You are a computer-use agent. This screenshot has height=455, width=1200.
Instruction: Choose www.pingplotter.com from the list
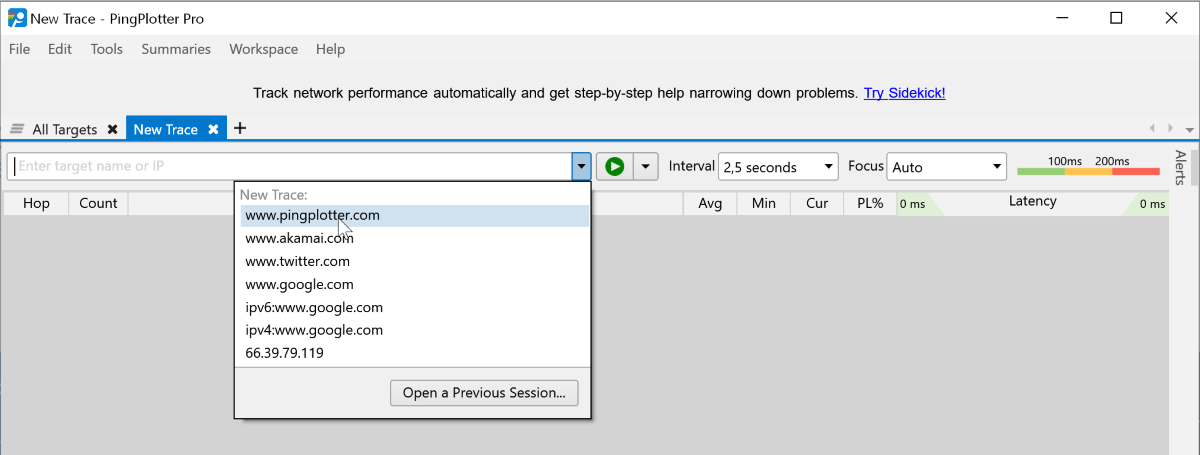[x=414, y=215]
